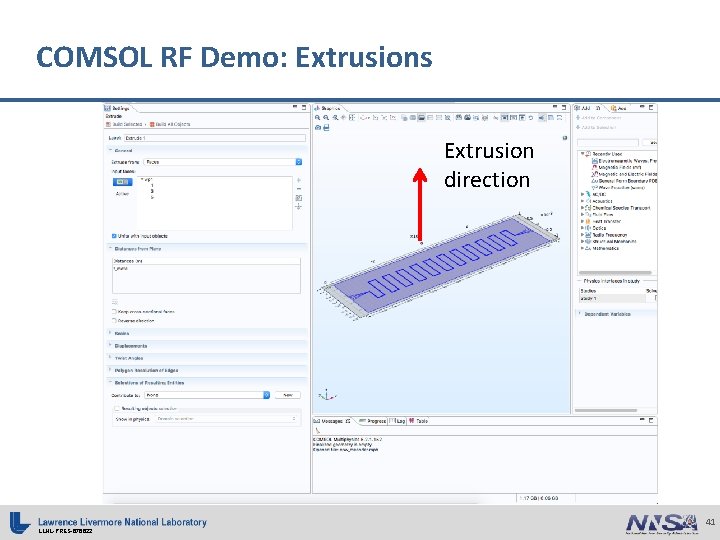Expand the Twist Angles section
The image size is (720, 540).
click(x=110, y=358)
